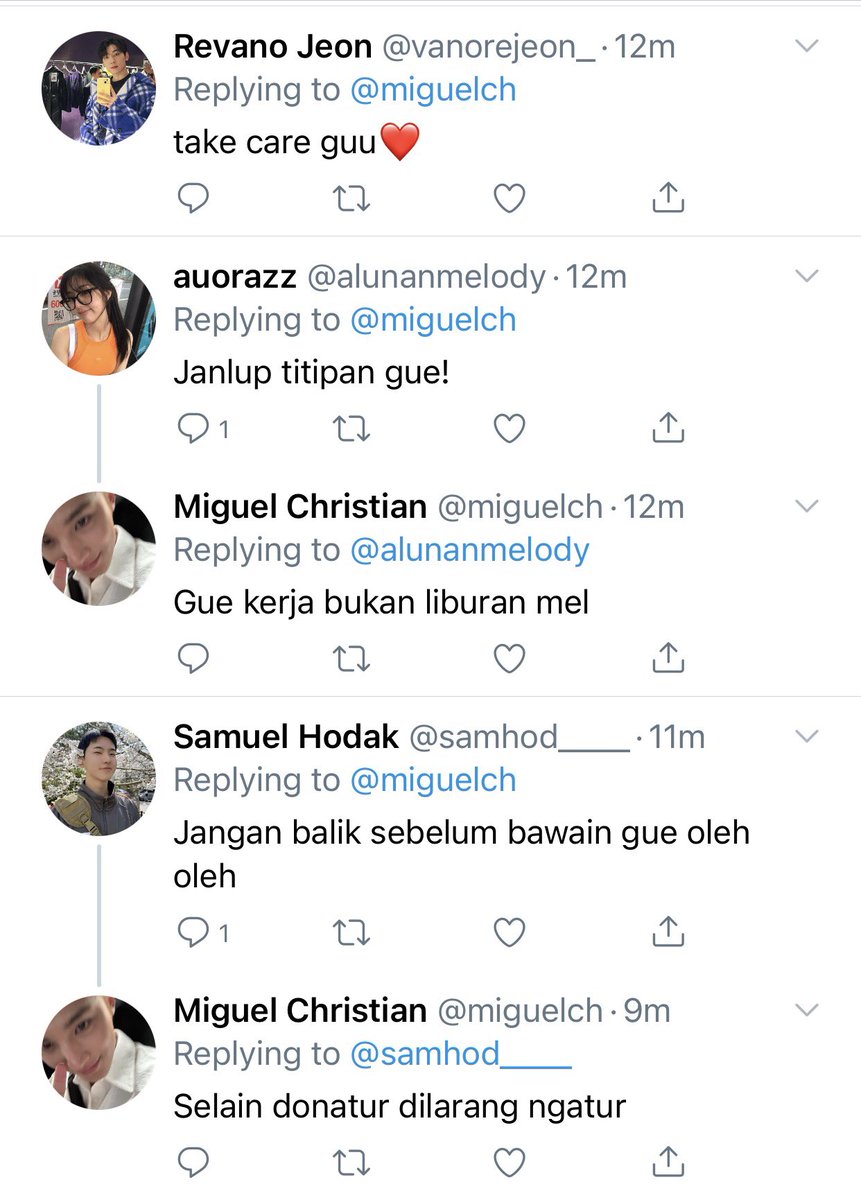Share Samuel Hodak's tweet
The image size is (861, 1200).
pyautogui.click(x=668, y=932)
